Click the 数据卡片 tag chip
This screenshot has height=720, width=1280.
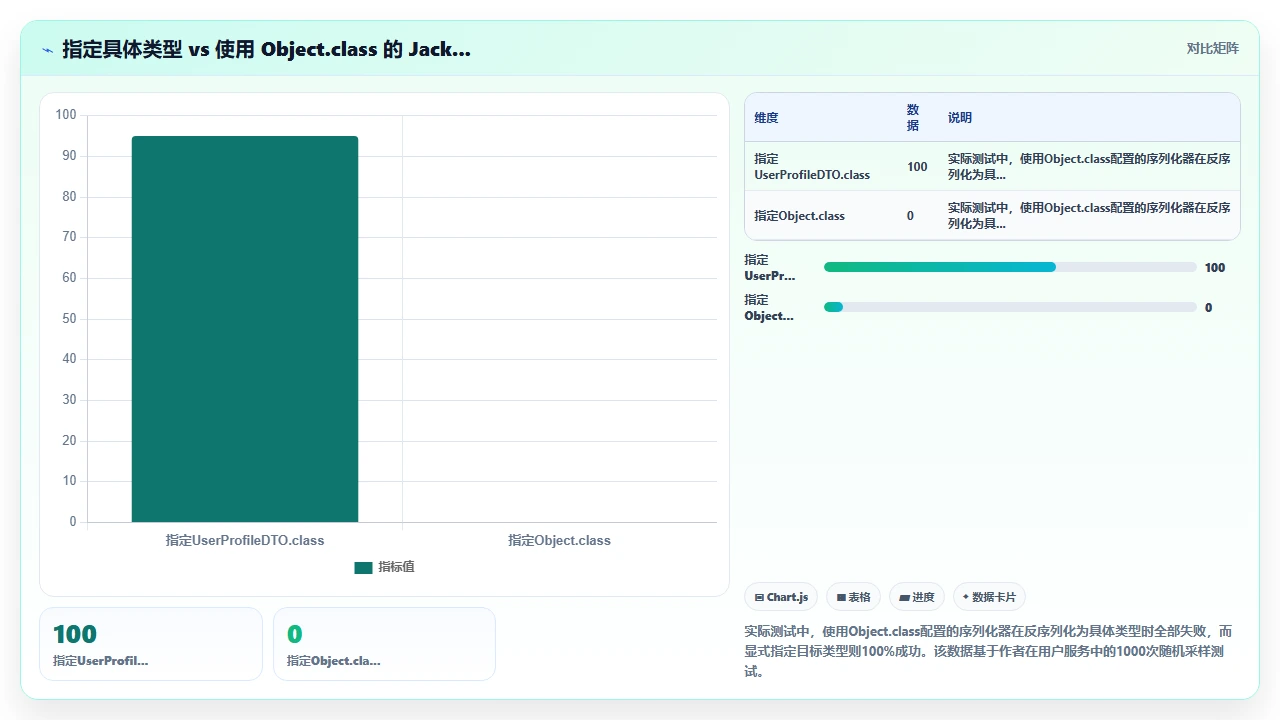point(989,597)
